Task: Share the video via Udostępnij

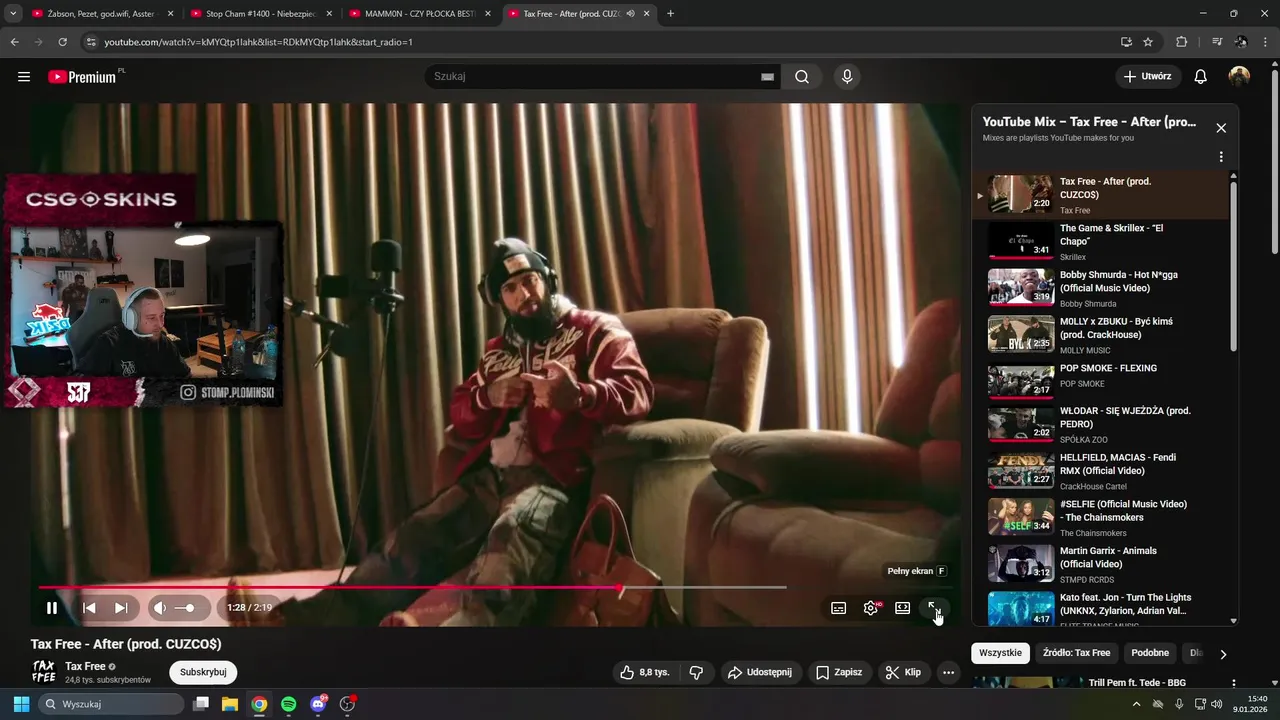Action: pyautogui.click(x=760, y=672)
